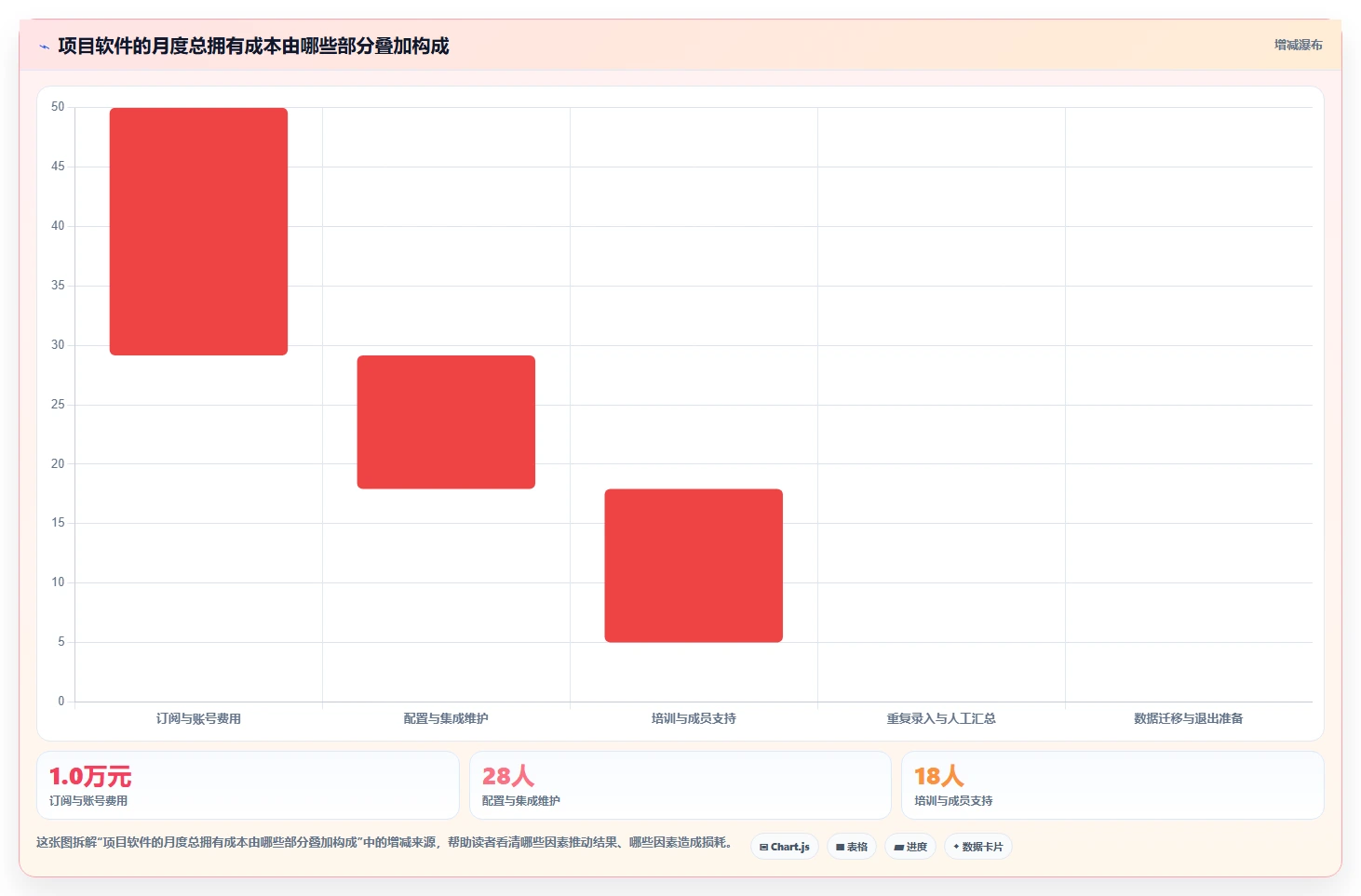Click y-axis value 25
Image resolution: width=1361 pixels, height=896 pixels.
58,405
